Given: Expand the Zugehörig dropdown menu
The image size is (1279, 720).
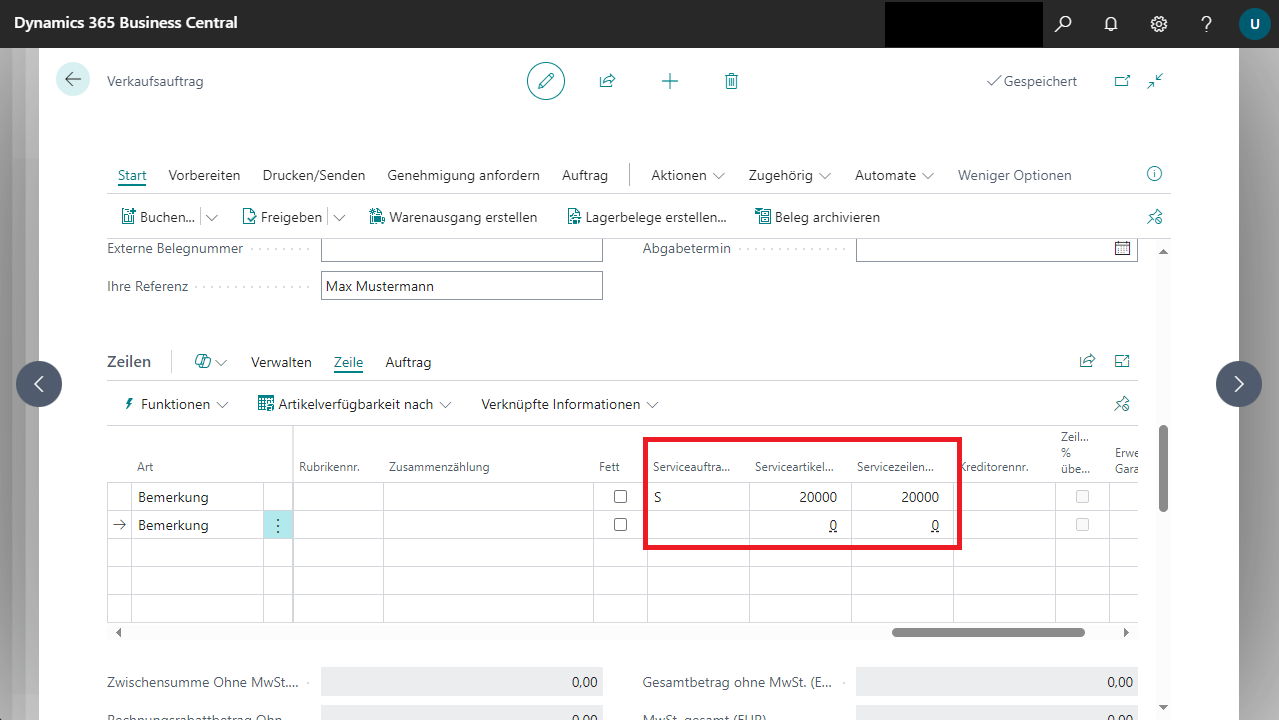Looking at the screenshot, I should (789, 175).
